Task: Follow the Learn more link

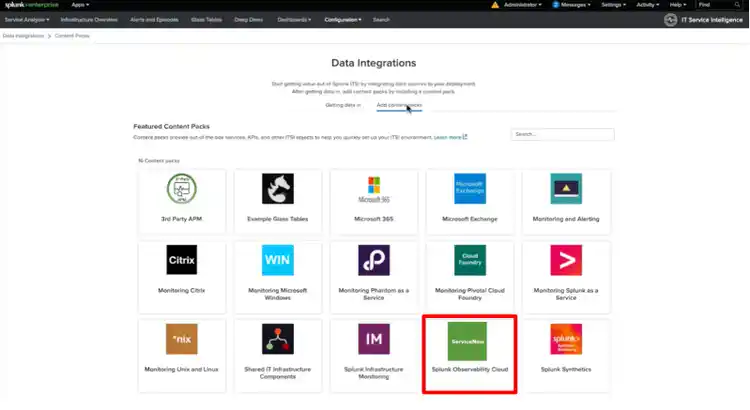Action: pos(449,137)
